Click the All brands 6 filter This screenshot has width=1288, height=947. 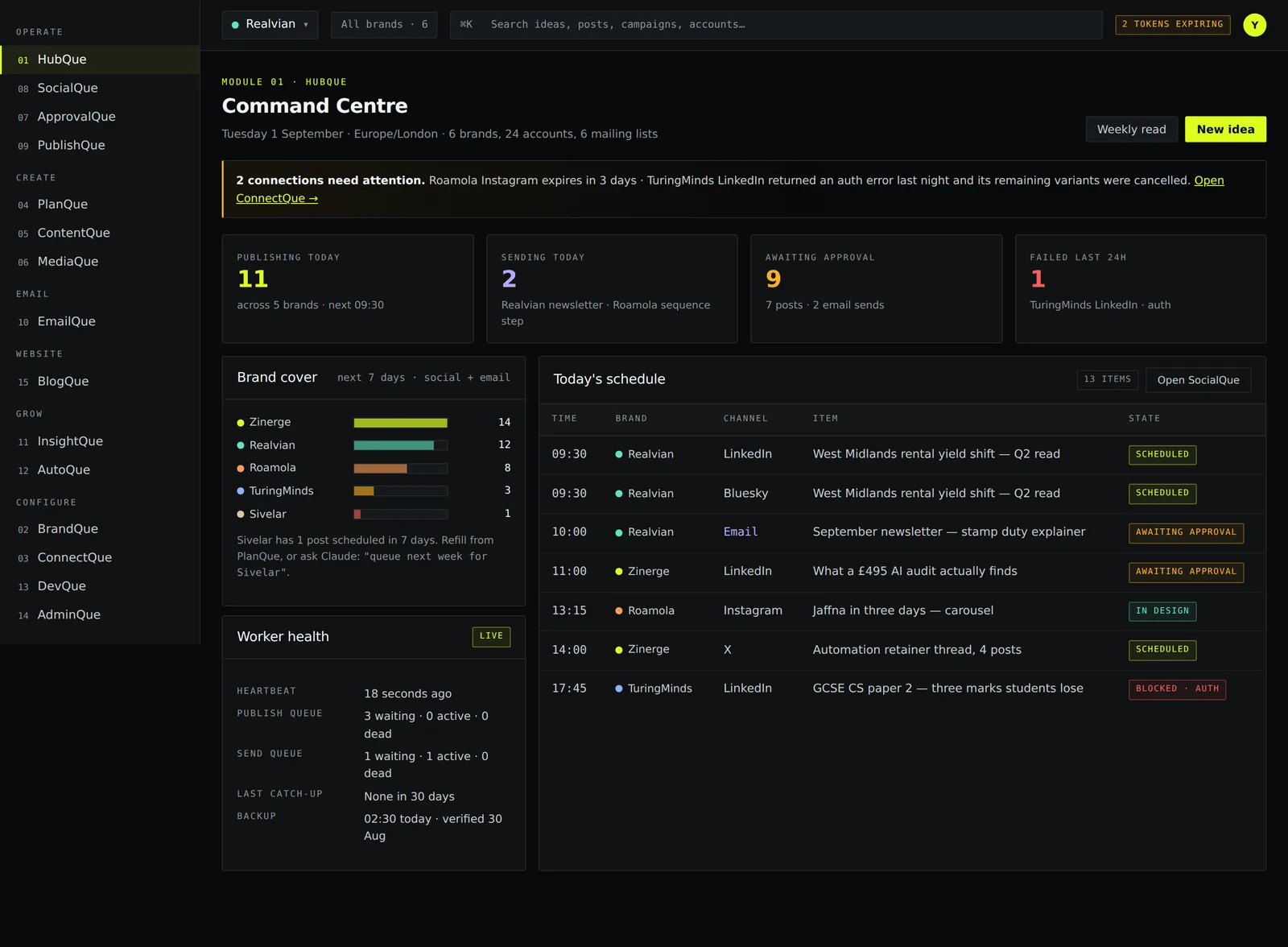tap(384, 25)
